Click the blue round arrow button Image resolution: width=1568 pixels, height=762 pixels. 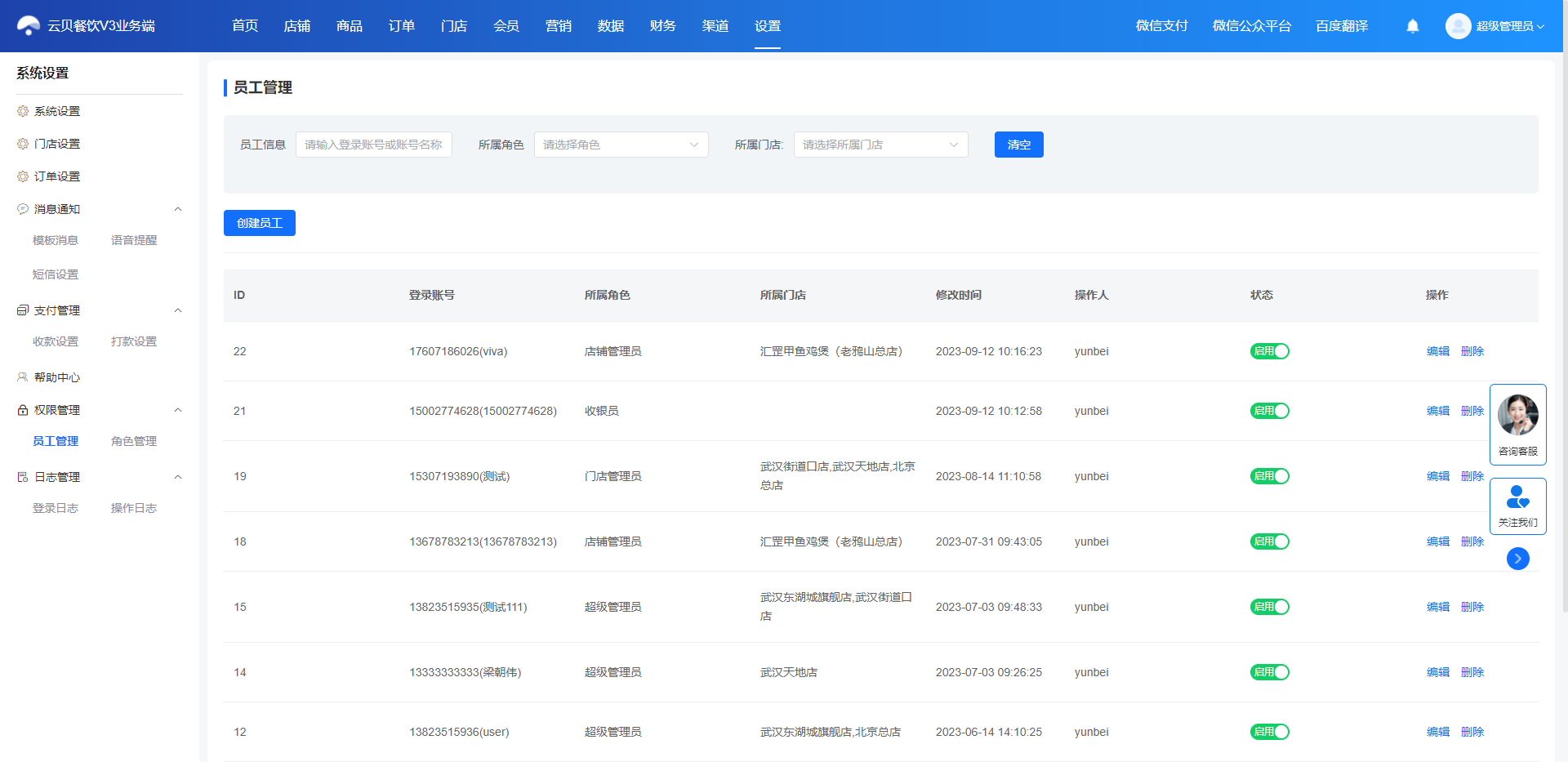(x=1518, y=559)
